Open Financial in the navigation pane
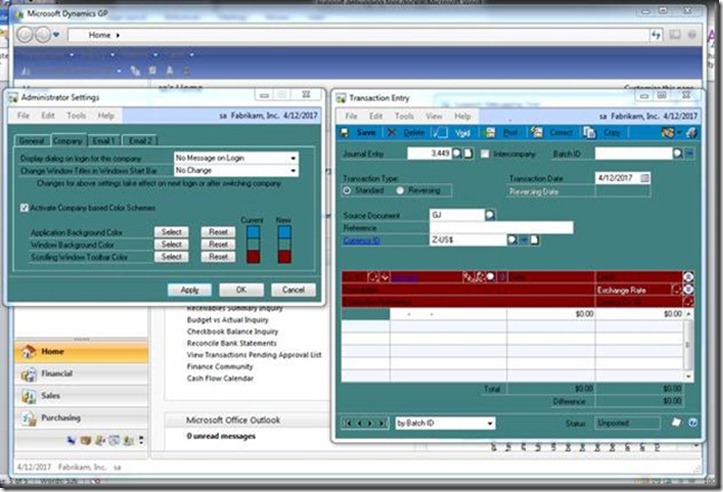The width and height of the screenshot is (723, 492). 82,374
